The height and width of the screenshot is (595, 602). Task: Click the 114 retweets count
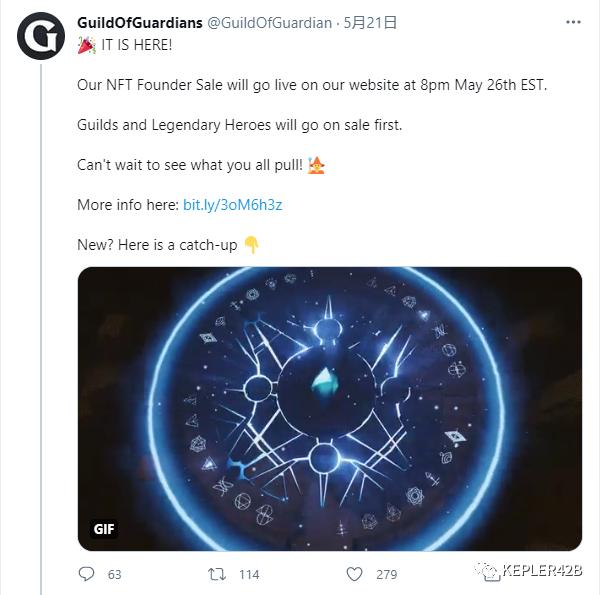249,574
